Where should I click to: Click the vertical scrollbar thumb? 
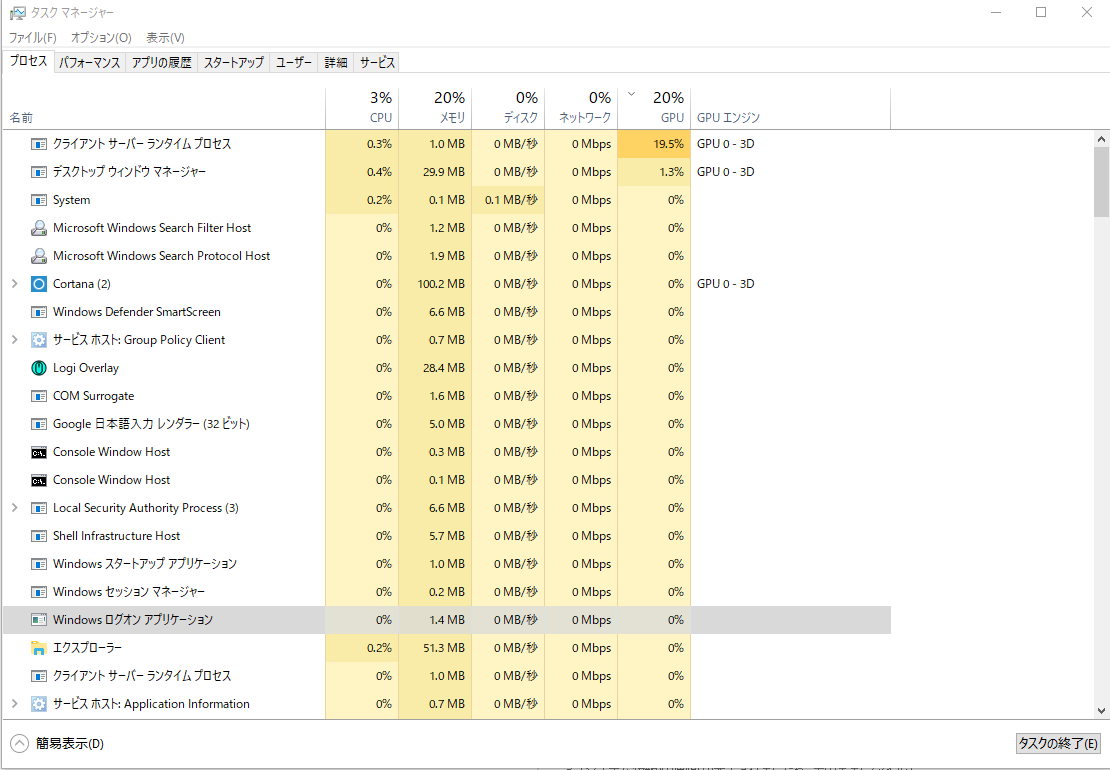[x=1101, y=182]
